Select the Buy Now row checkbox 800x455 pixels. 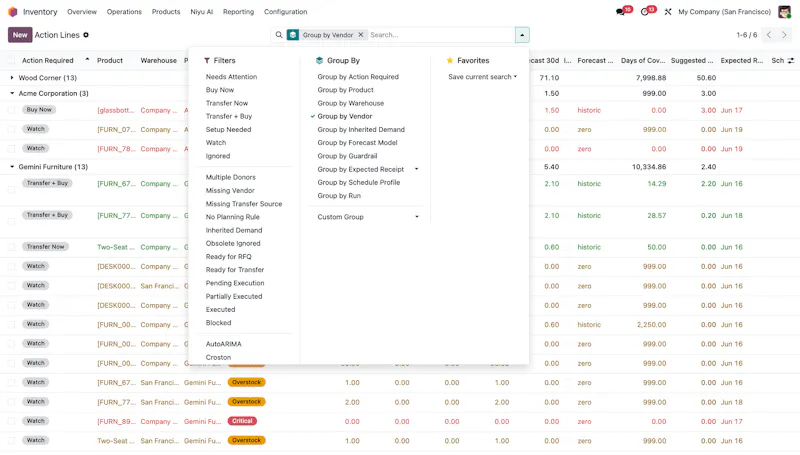click(x=11, y=110)
